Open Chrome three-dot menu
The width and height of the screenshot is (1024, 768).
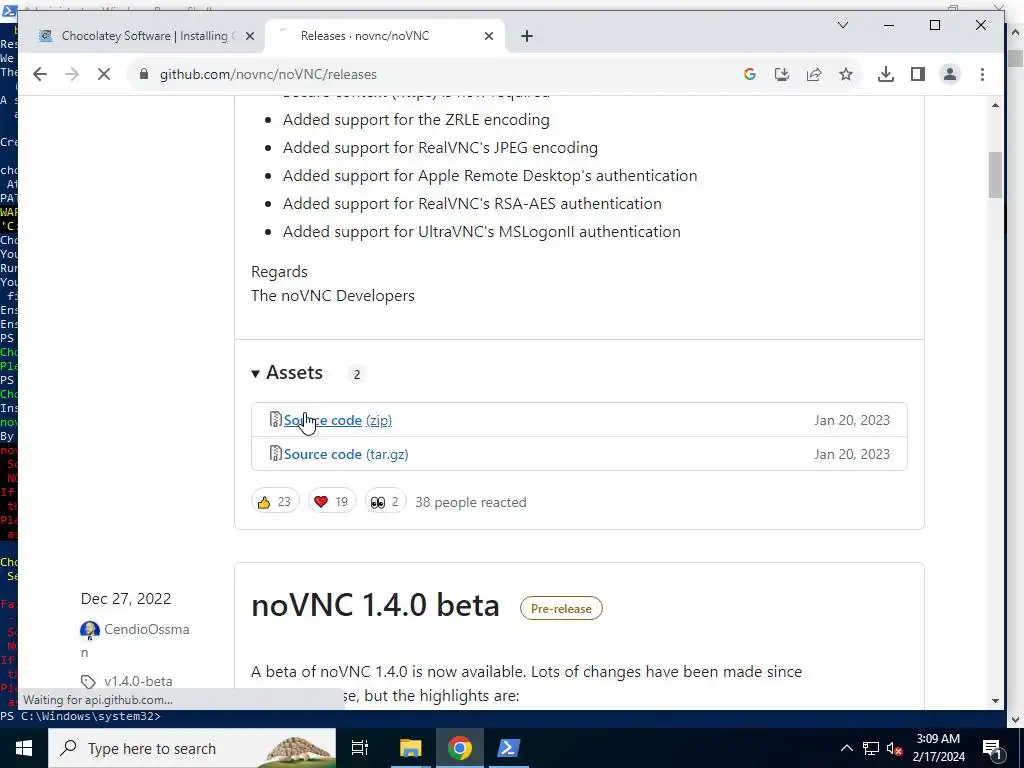[x=982, y=74]
